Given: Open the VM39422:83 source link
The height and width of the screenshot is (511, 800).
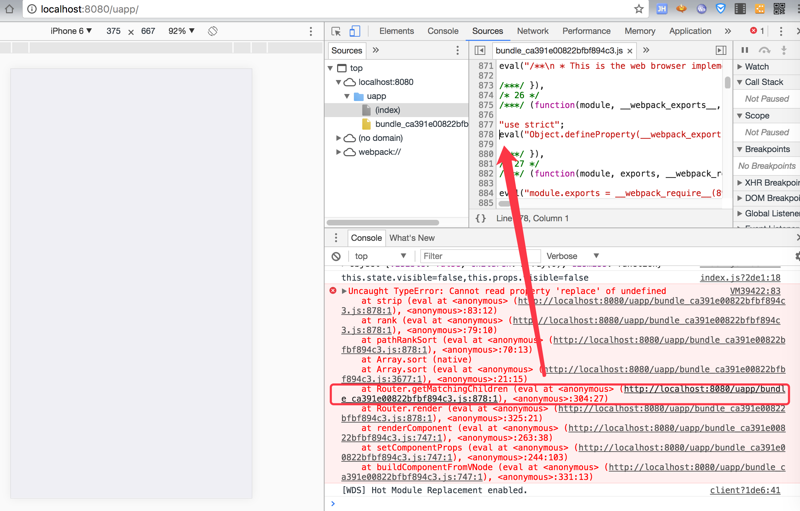Looking at the screenshot, I should (755, 291).
